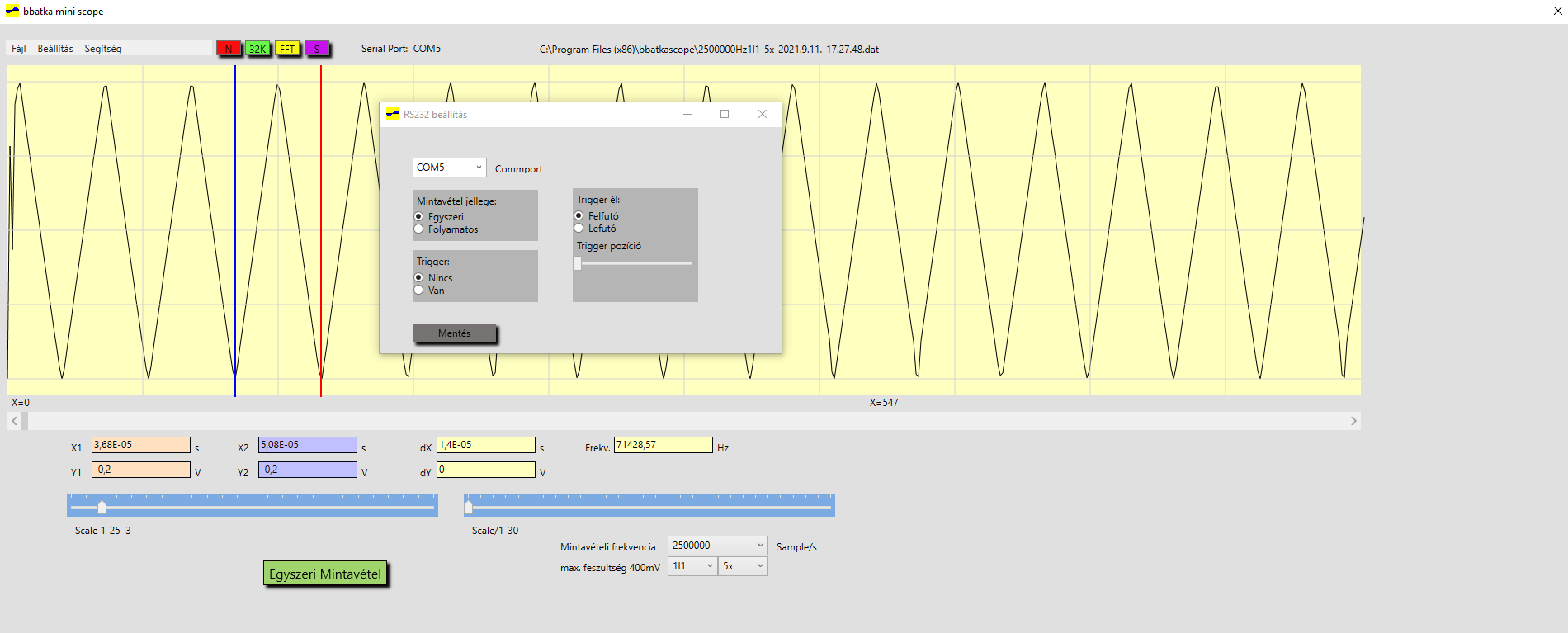This screenshot has height=633, width=1568.
Task: Click the Frekv. value field
Action: click(664, 445)
